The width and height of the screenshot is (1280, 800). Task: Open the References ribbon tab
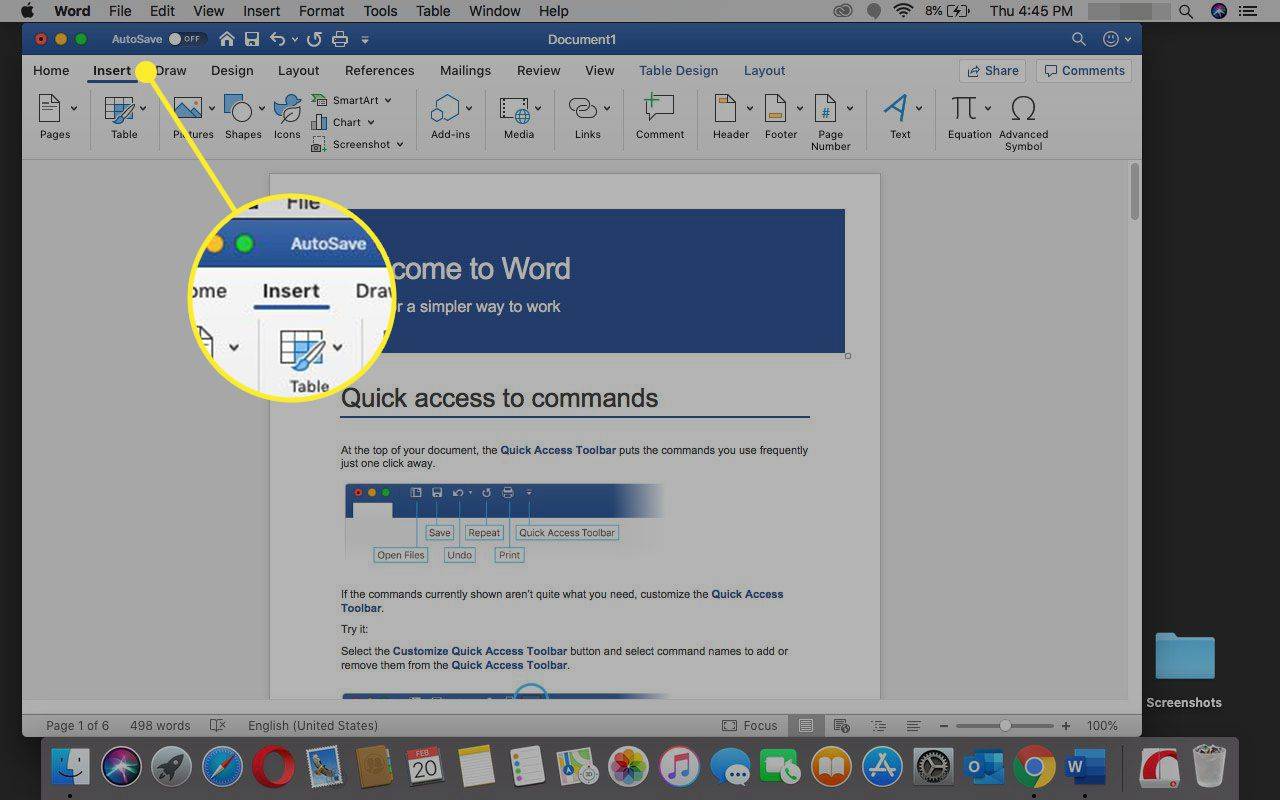[379, 70]
